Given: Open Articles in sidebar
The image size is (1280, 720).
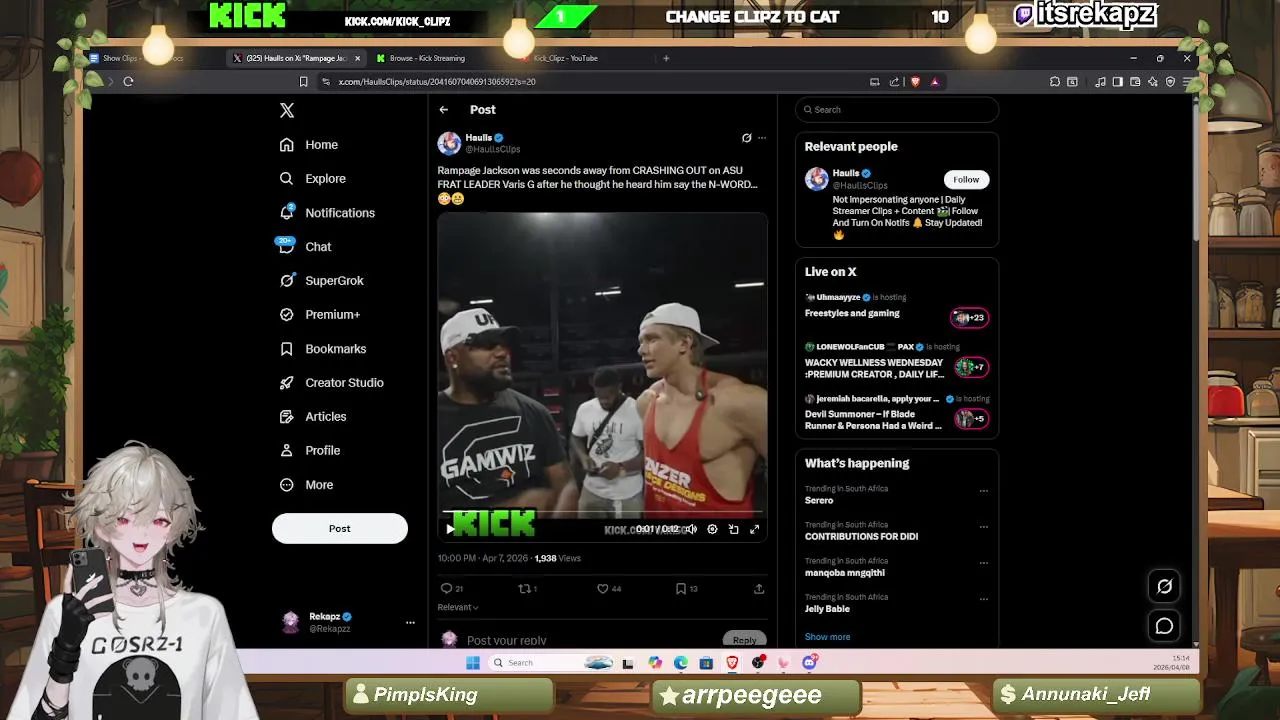Looking at the screenshot, I should [313, 417].
